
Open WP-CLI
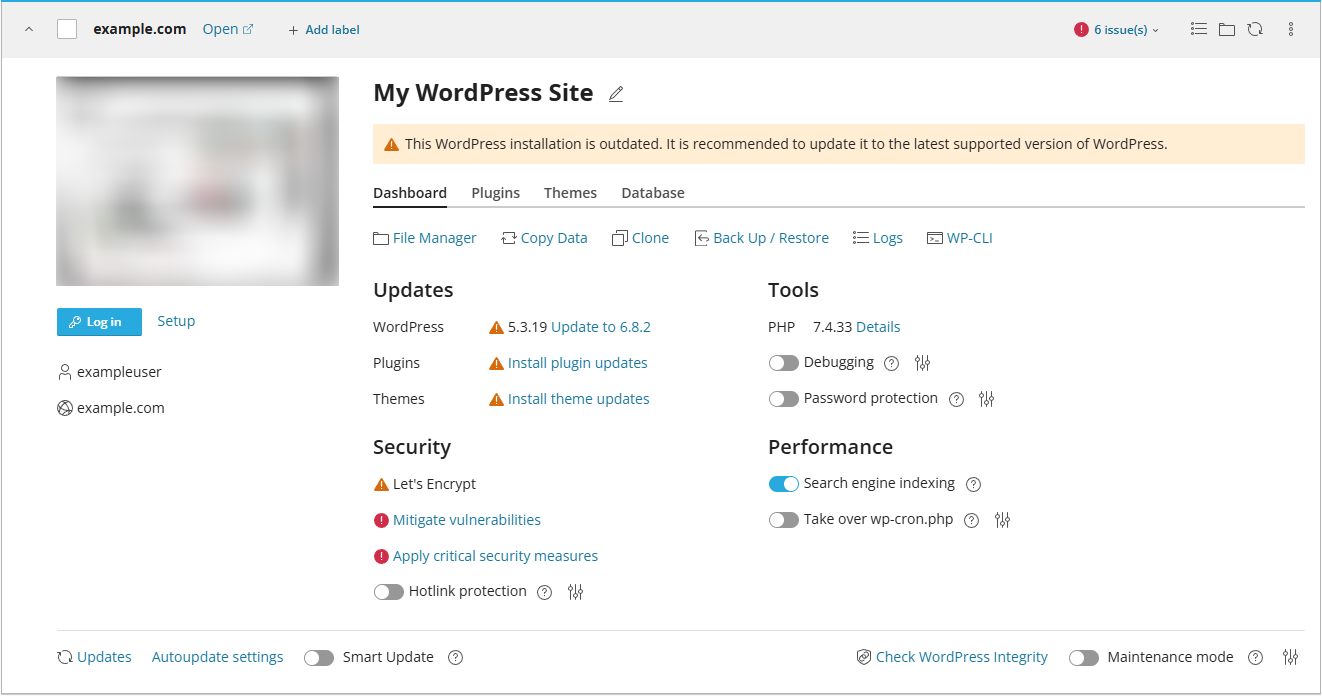[959, 238]
